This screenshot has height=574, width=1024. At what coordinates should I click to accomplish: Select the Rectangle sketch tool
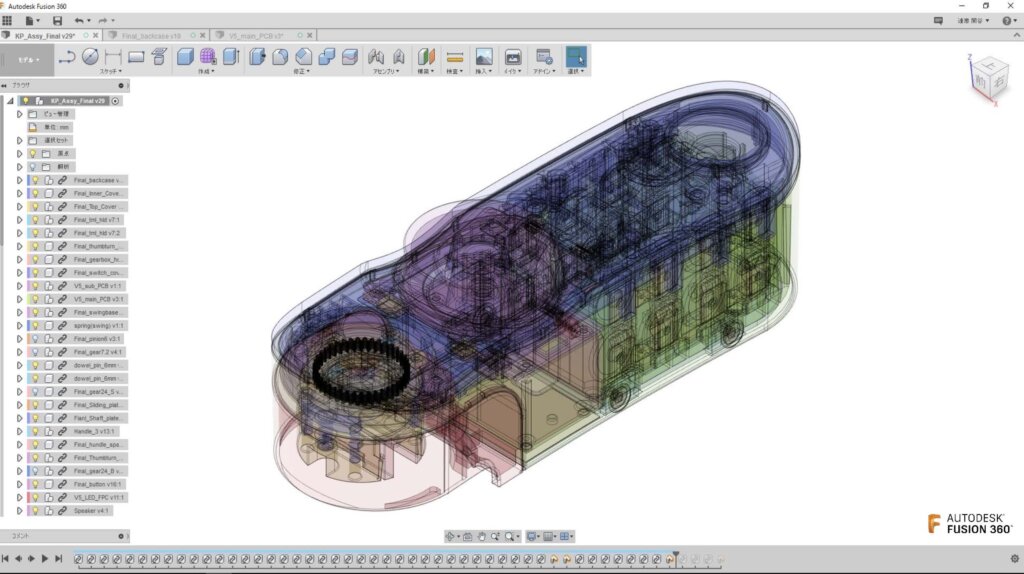tap(136, 57)
